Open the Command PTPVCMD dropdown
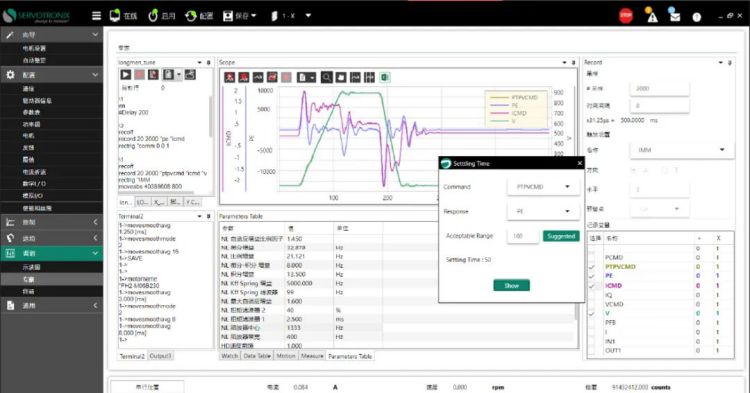This screenshot has height=393, width=750. coord(543,186)
